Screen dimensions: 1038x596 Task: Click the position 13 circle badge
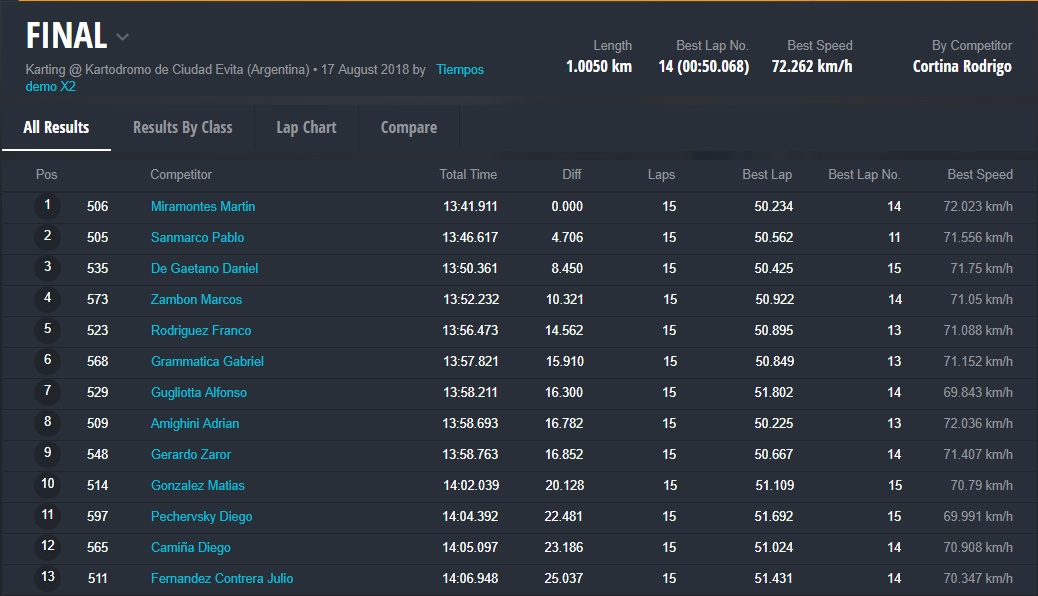point(47,578)
